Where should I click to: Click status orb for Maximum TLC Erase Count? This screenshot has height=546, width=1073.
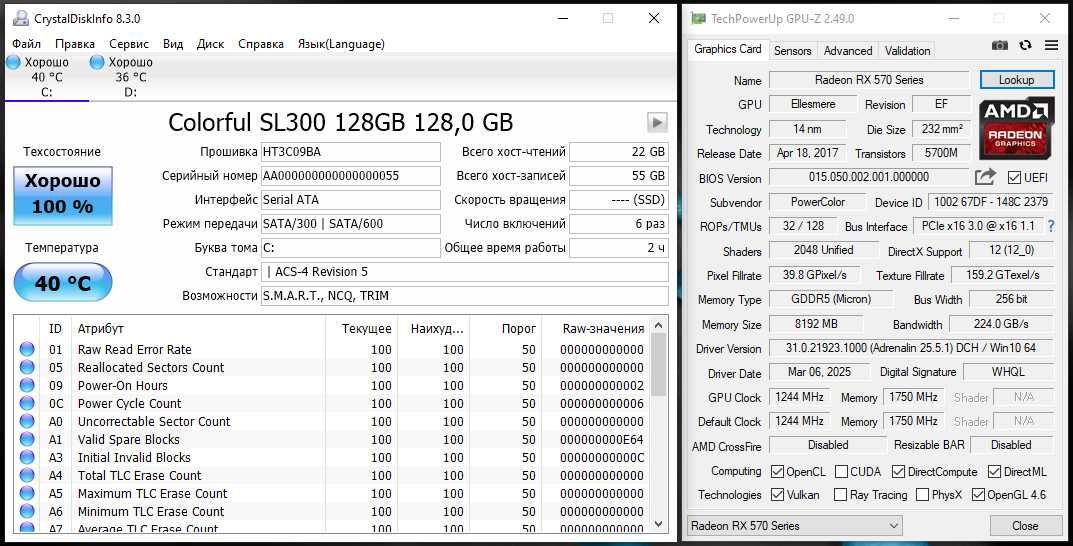(x=27, y=493)
